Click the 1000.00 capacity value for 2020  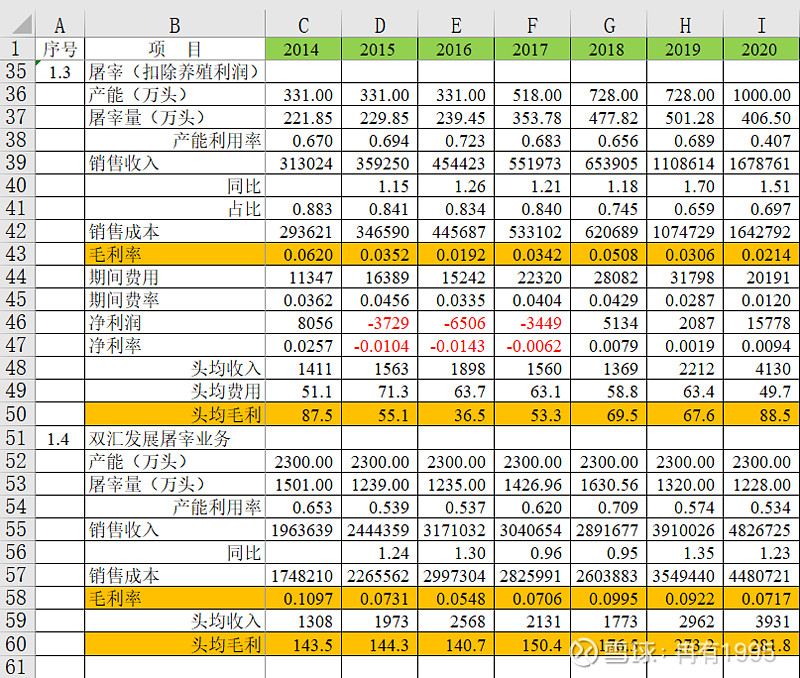click(761, 94)
